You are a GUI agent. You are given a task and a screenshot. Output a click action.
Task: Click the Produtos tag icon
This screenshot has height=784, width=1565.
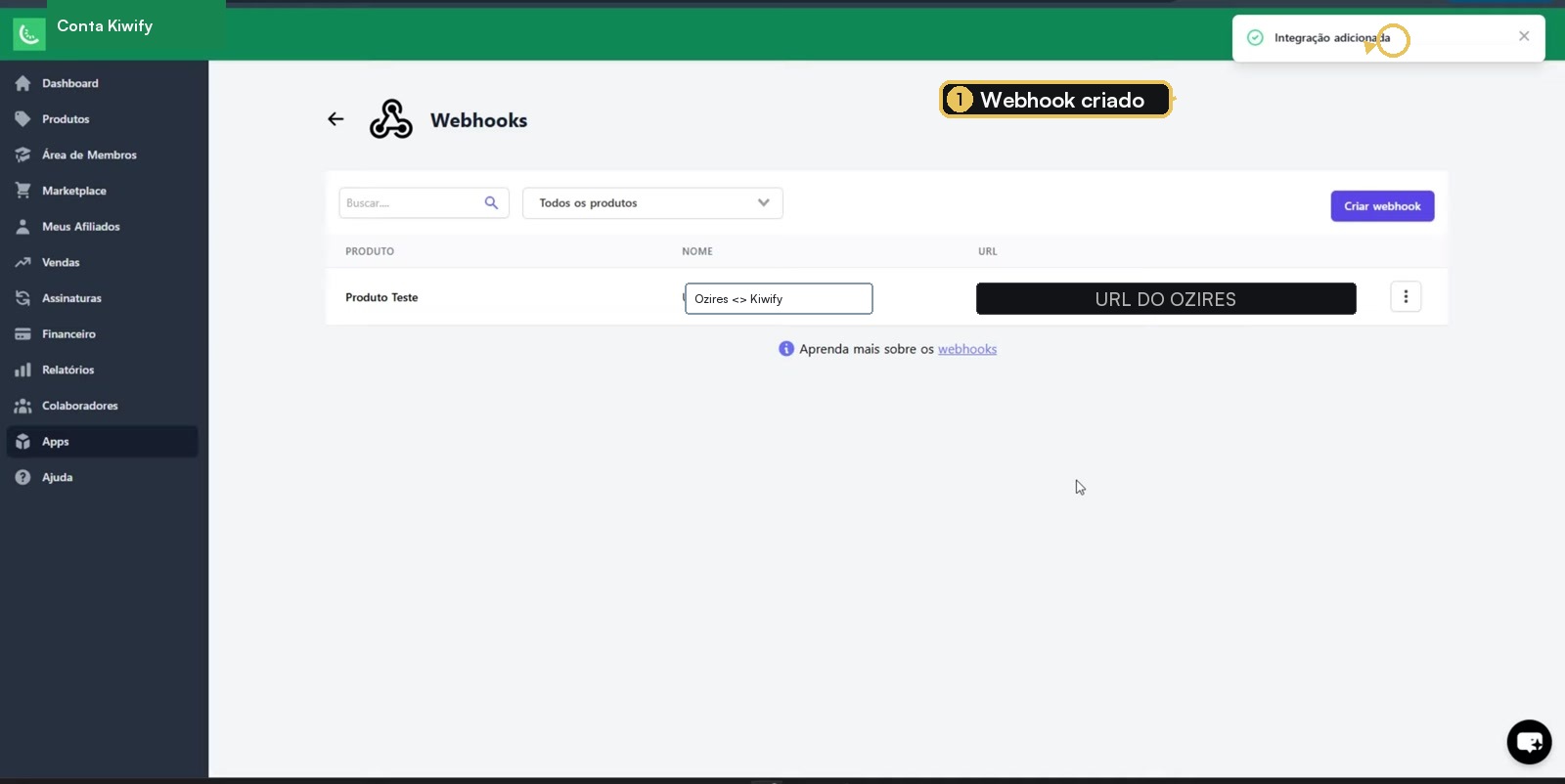pyautogui.click(x=22, y=119)
